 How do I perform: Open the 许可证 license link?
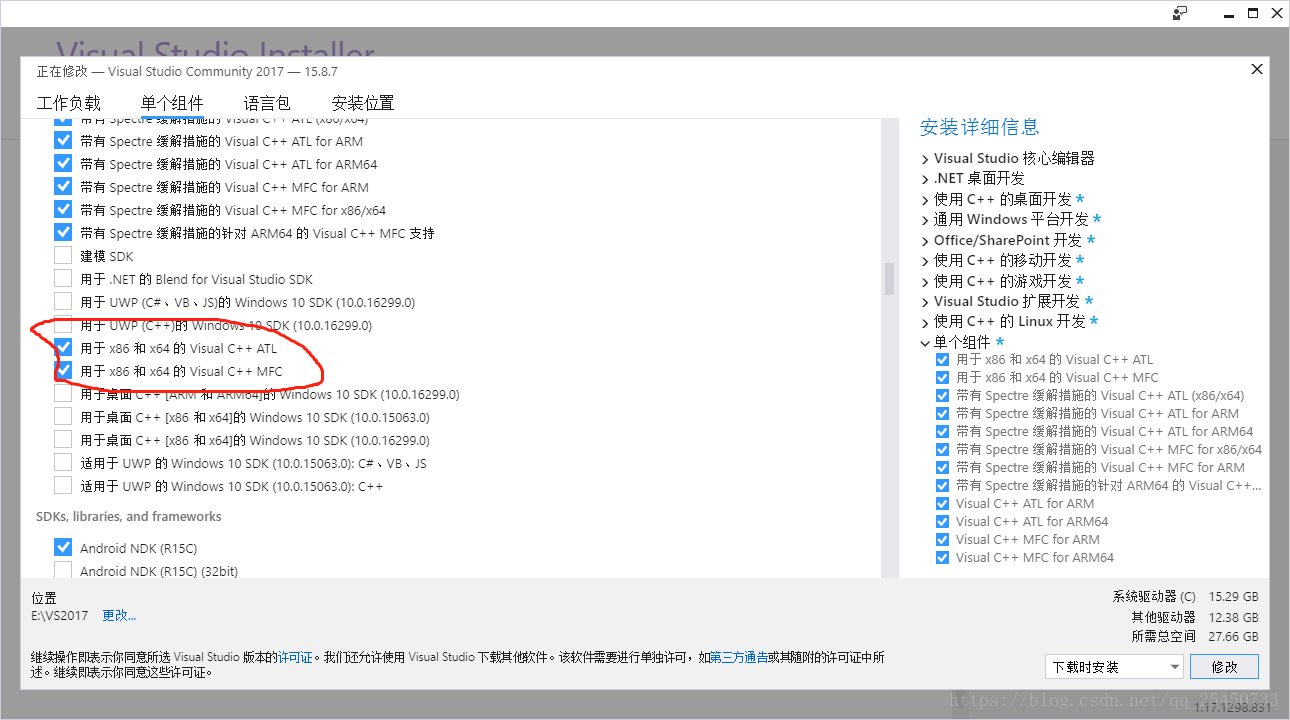pyautogui.click(x=295, y=657)
